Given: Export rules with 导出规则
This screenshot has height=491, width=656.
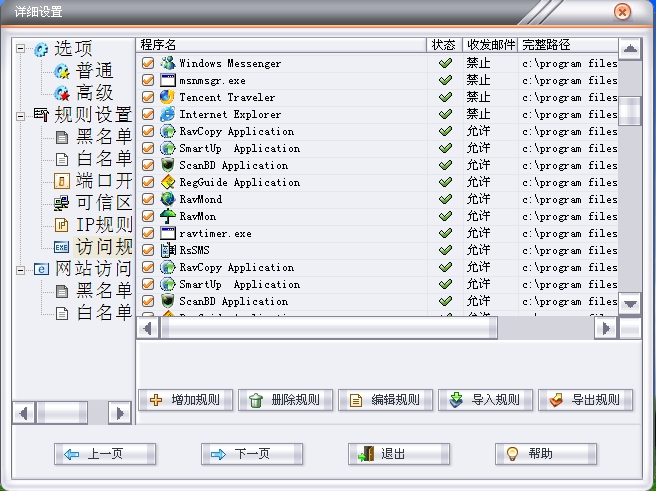Looking at the screenshot, I should pyautogui.click(x=585, y=400).
